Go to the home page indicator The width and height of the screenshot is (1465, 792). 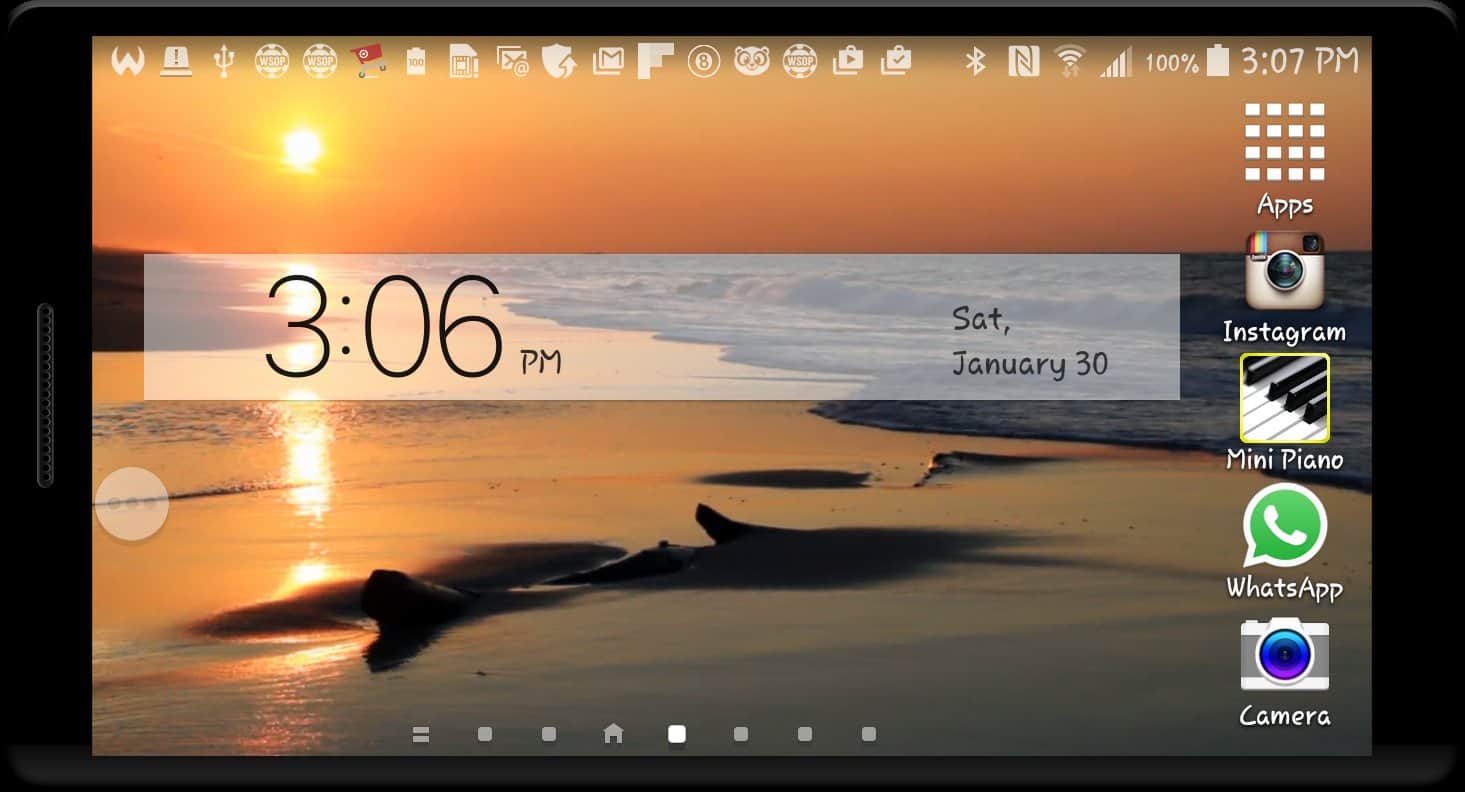(613, 734)
